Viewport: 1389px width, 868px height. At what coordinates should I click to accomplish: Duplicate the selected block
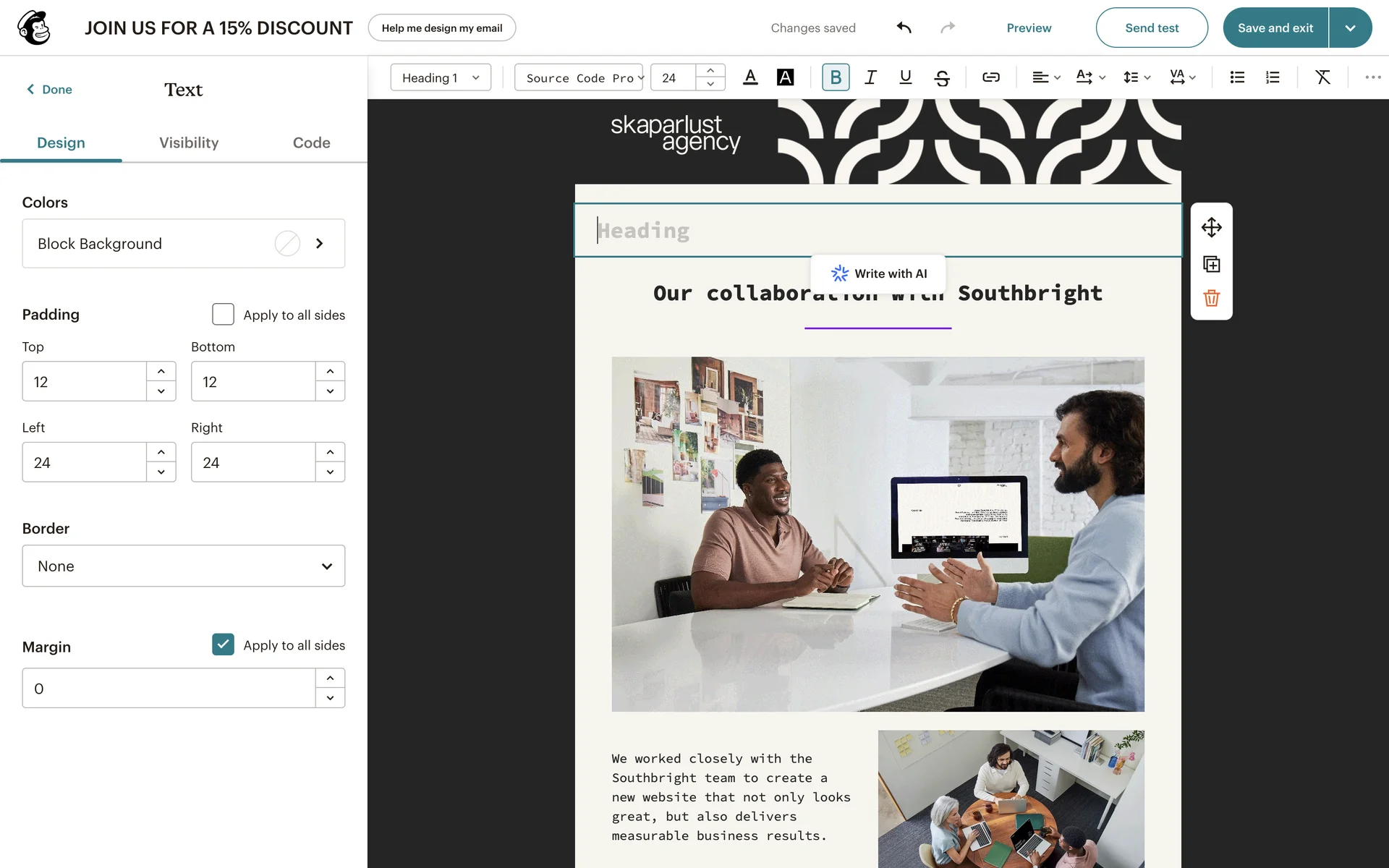coord(1211,264)
